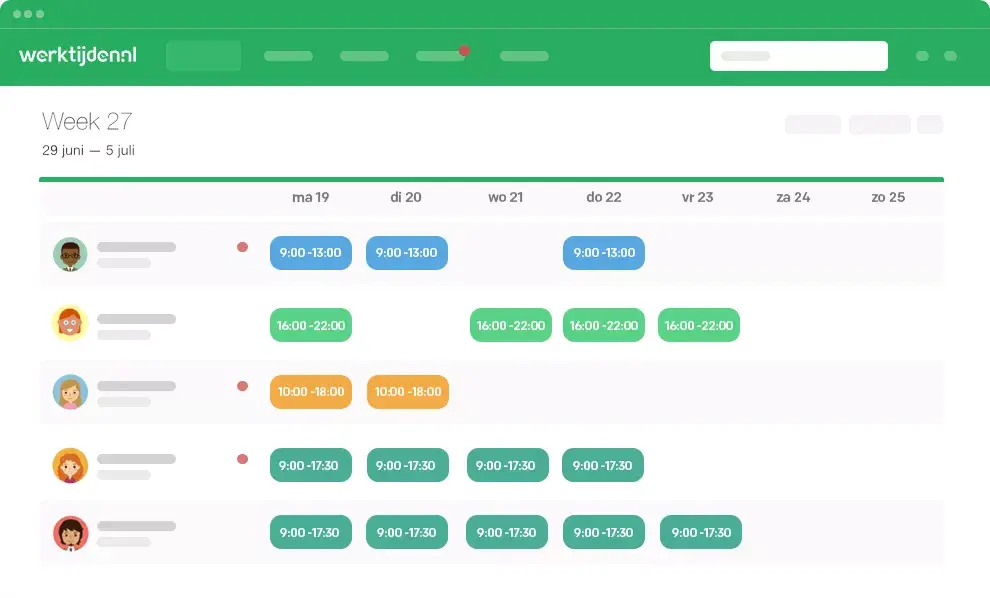Open the 'ma 19' column heading
This screenshot has height=598, width=990.
coord(310,197)
